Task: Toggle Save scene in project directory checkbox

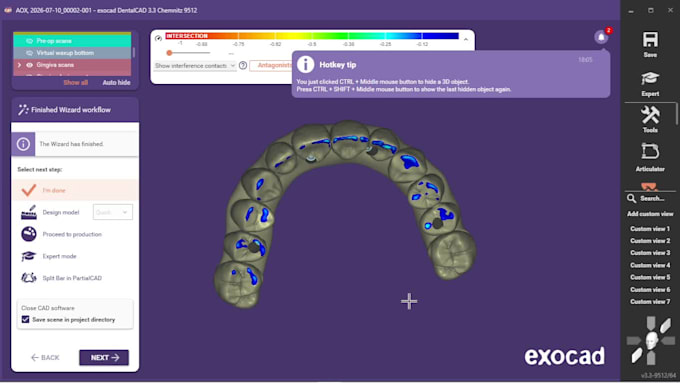Action: tap(25, 320)
